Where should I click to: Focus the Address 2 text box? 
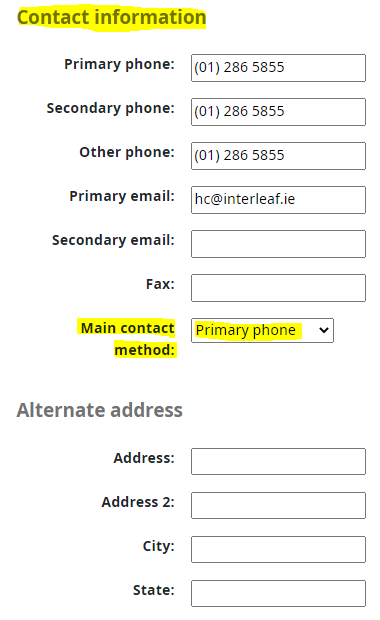278,505
